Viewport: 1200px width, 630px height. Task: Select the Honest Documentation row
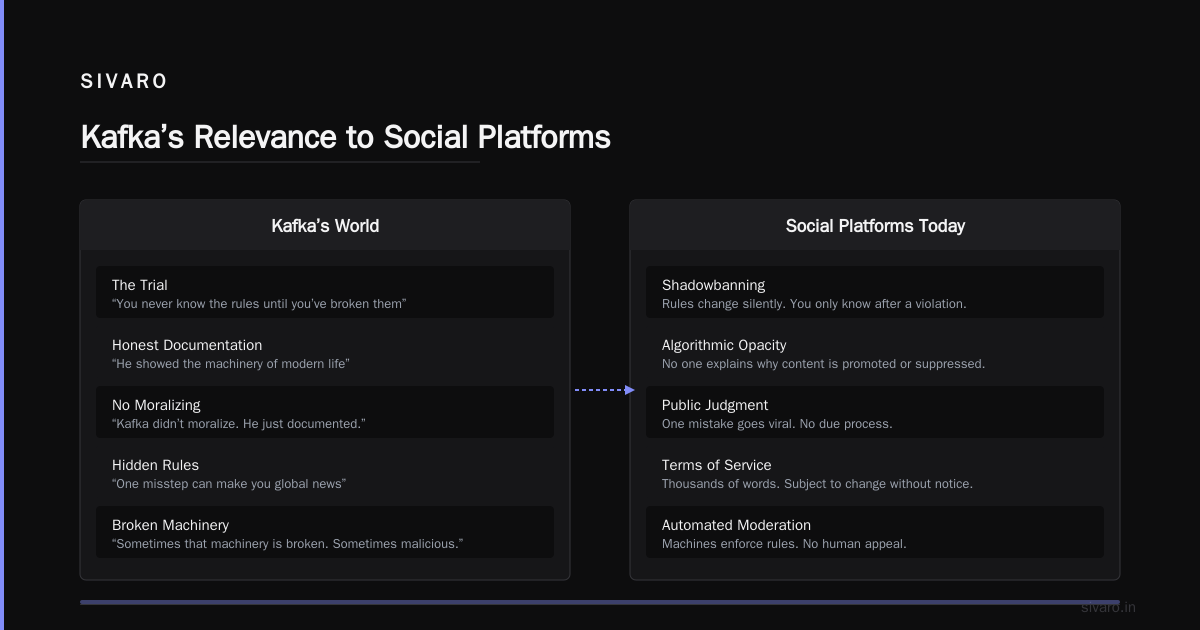pos(325,352)
